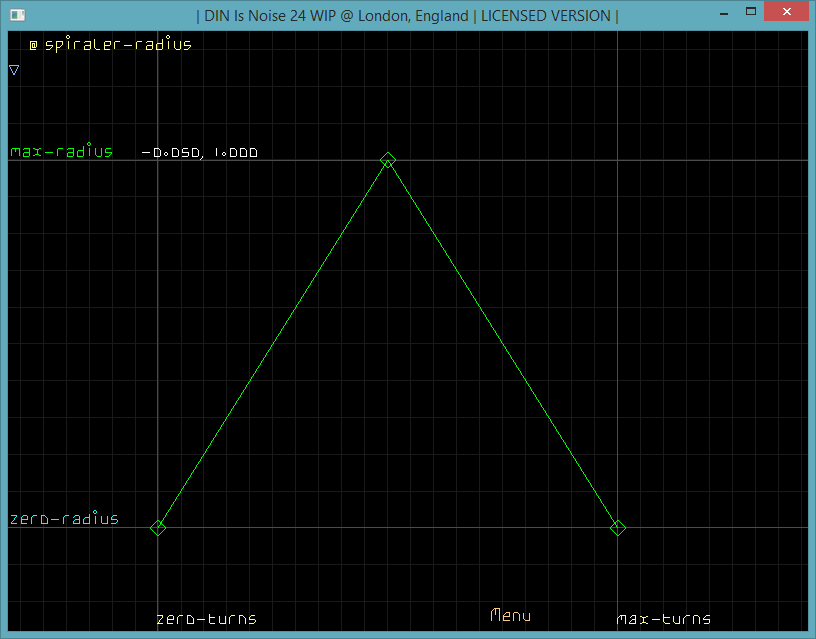The width and height of the screenshot is (816, 639).
Task: Click the max-turns label
Action: pos(663,619)
